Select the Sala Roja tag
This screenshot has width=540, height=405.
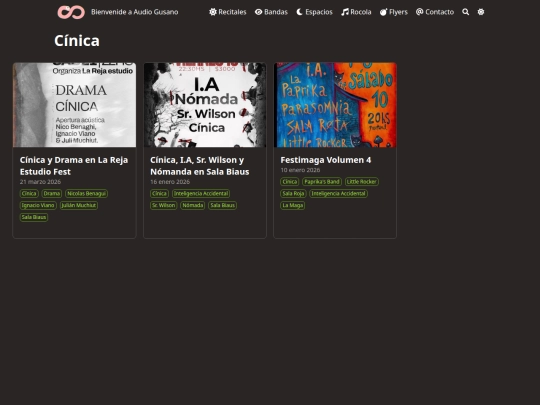coord(293,194)
